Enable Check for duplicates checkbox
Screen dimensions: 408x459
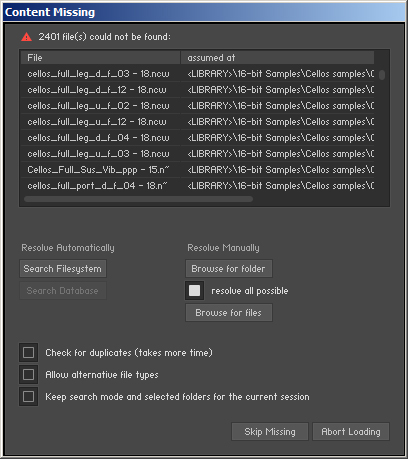[28, 352]
